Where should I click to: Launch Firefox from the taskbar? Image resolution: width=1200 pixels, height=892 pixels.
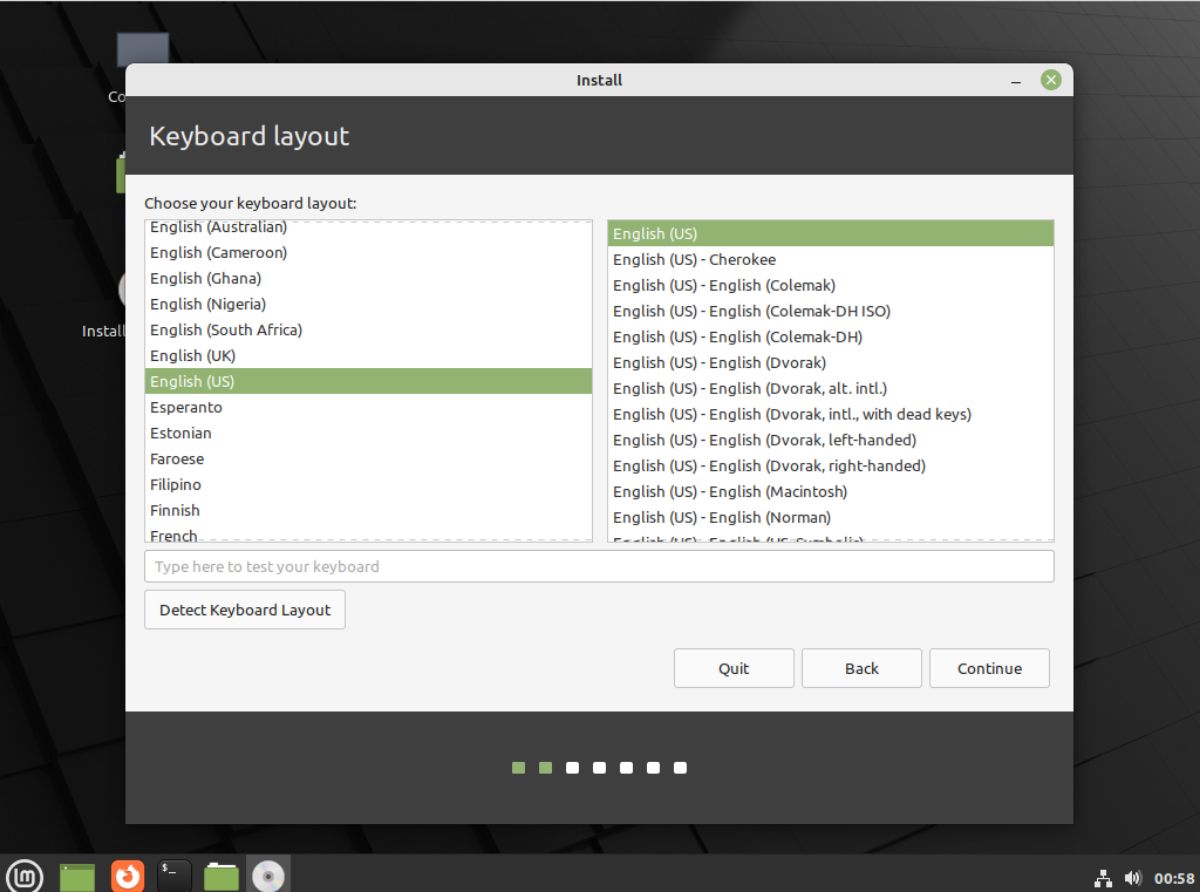pos(125,873)
